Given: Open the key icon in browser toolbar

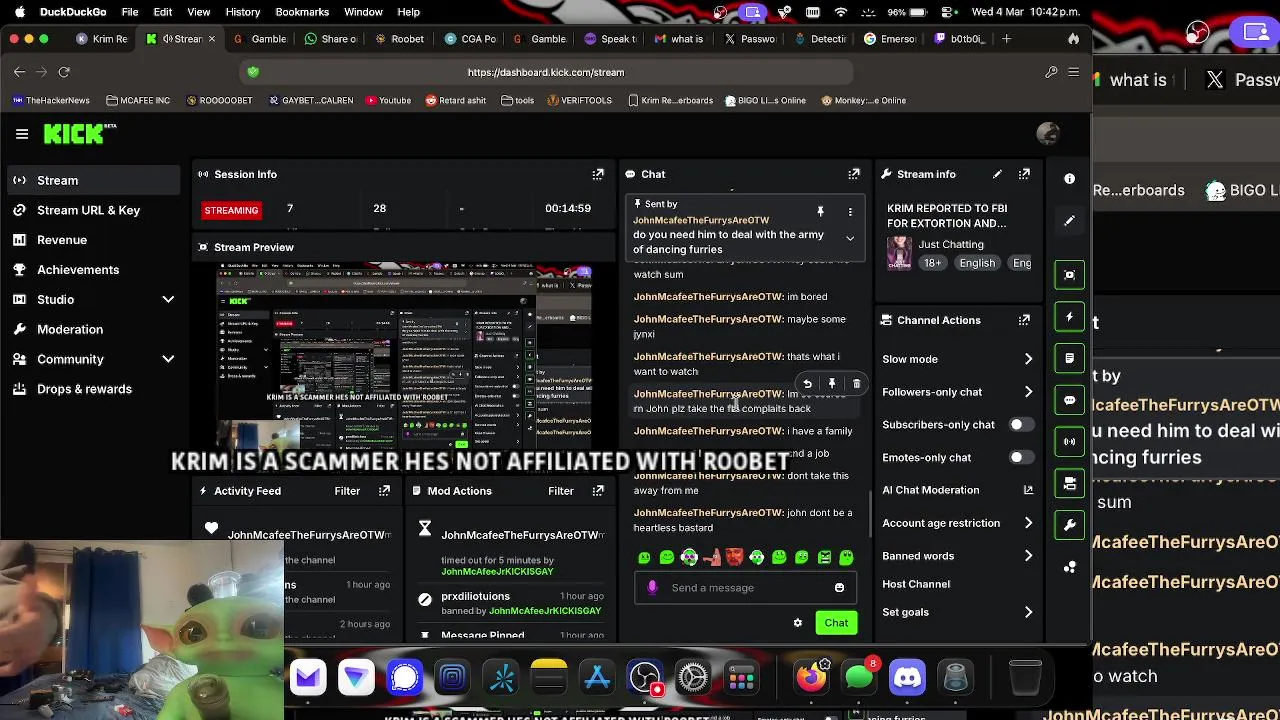Looking at the screenshot, I should click(x=1051, y=72).
